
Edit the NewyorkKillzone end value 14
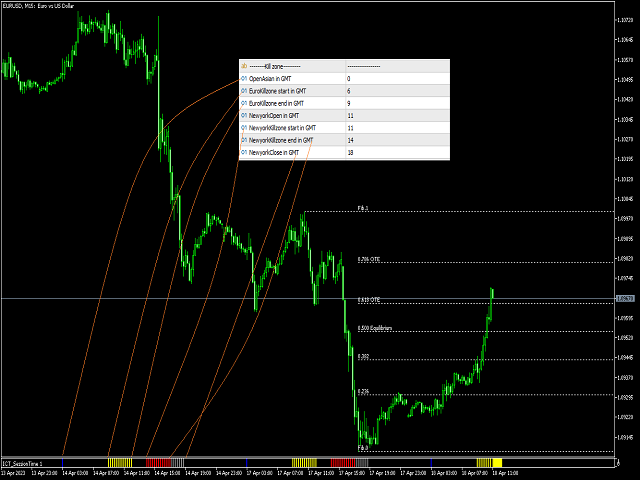pos(398,140)
